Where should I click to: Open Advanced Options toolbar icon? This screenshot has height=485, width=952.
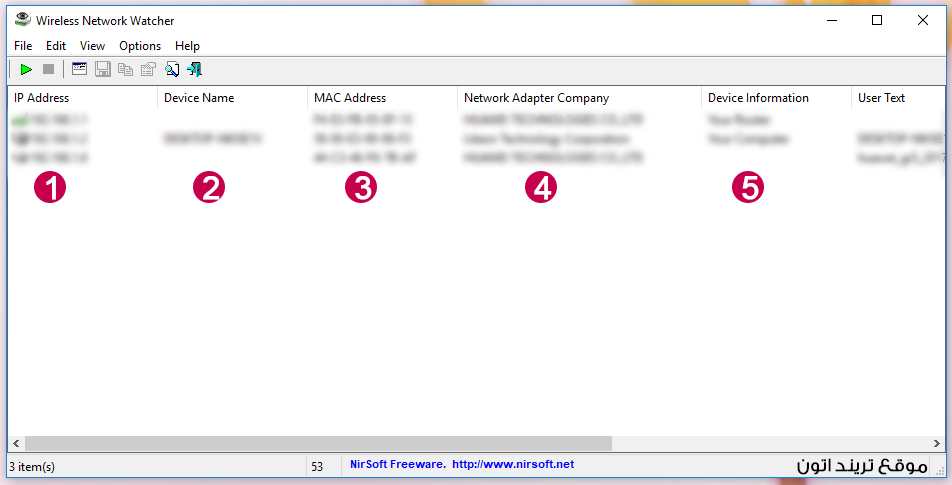coord(80,69)
